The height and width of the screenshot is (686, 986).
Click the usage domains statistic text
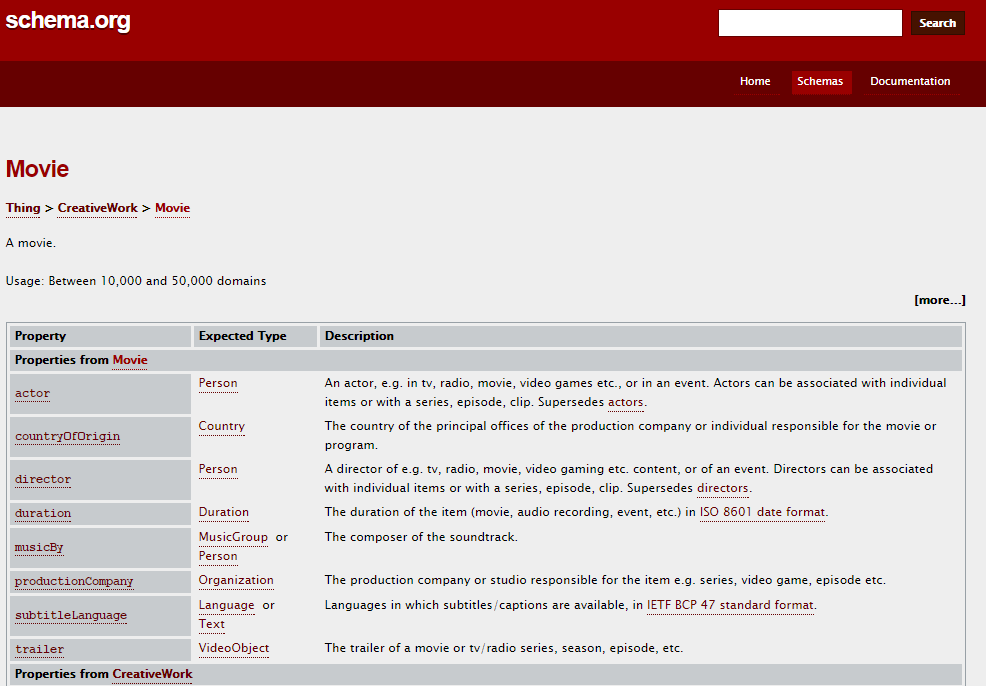[136, 281]
